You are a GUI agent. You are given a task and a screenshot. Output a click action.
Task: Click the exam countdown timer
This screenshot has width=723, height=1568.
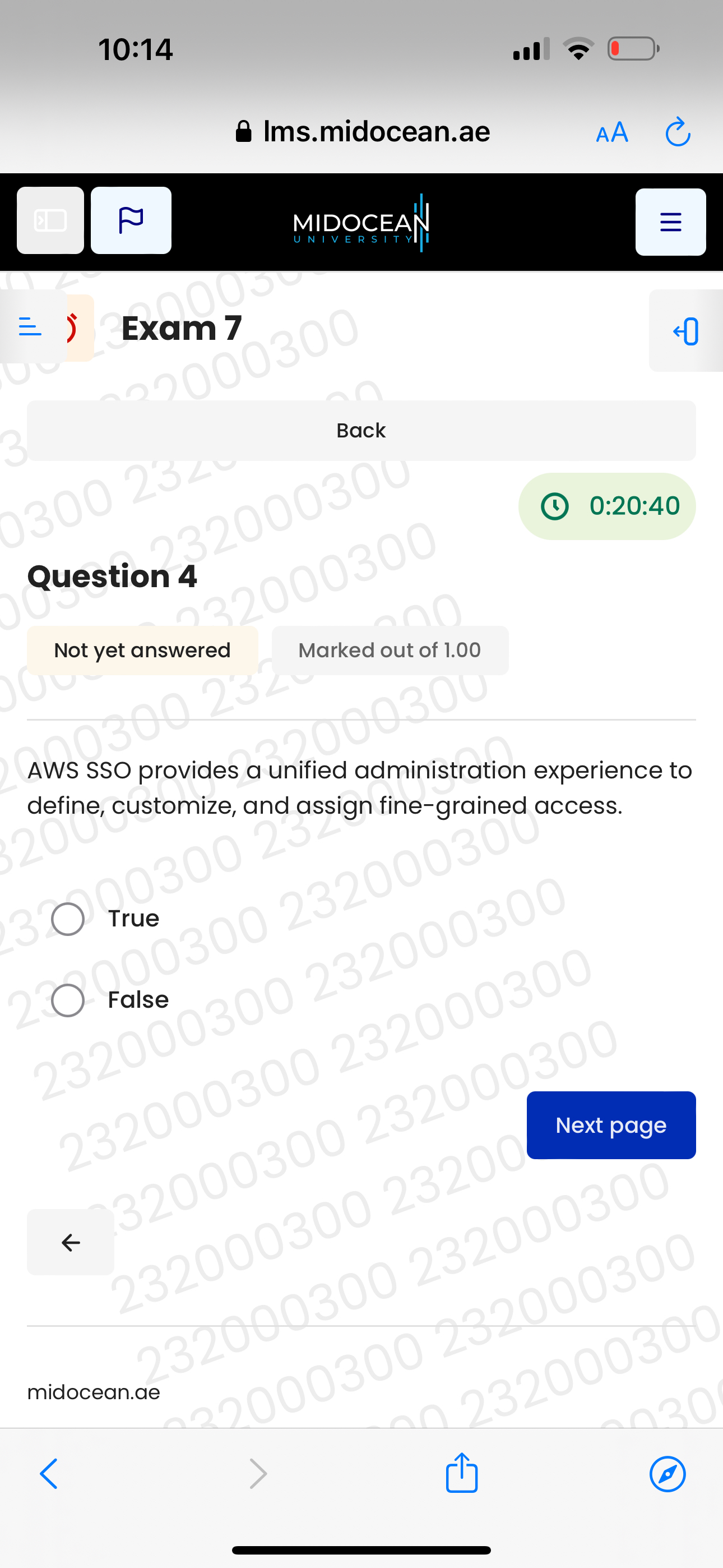click(608, 506)
